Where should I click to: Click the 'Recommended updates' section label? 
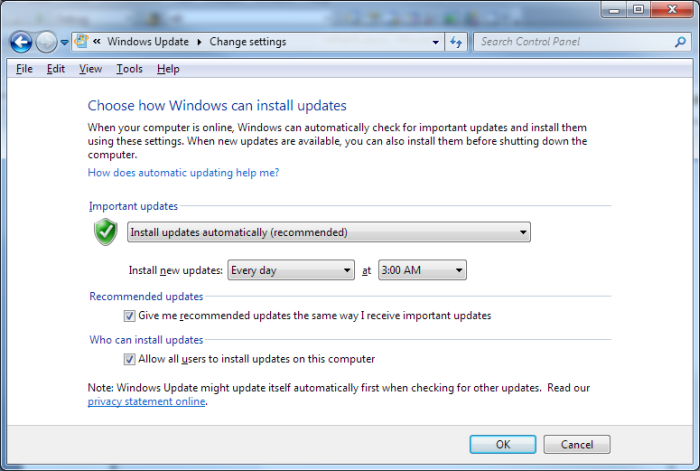(146, 296)
